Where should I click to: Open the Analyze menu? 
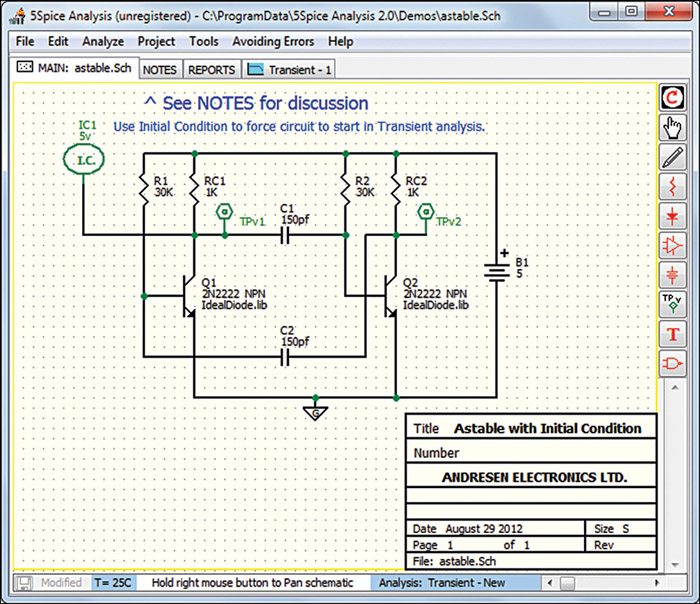(103, 41)
